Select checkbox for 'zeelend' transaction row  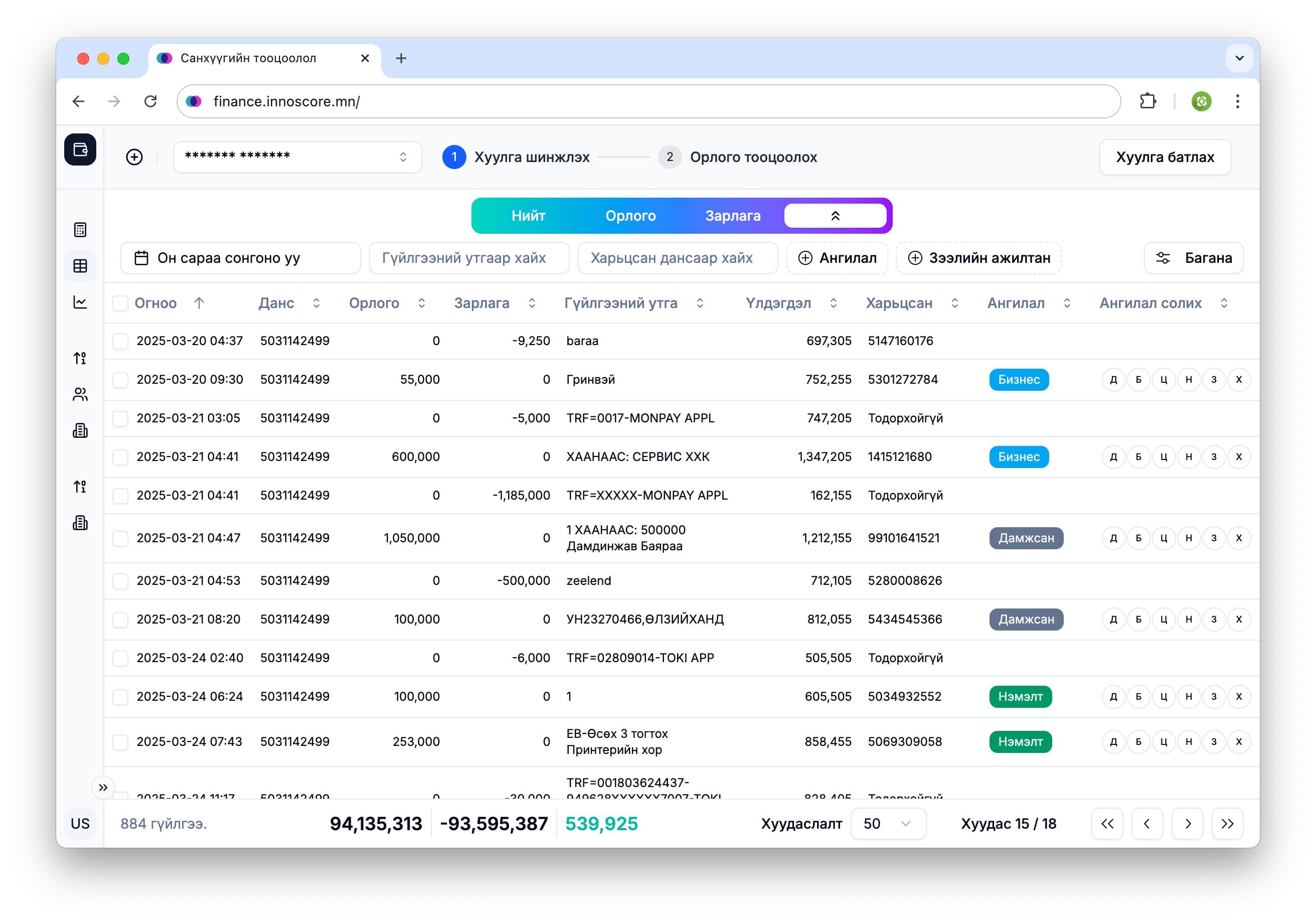120,581
